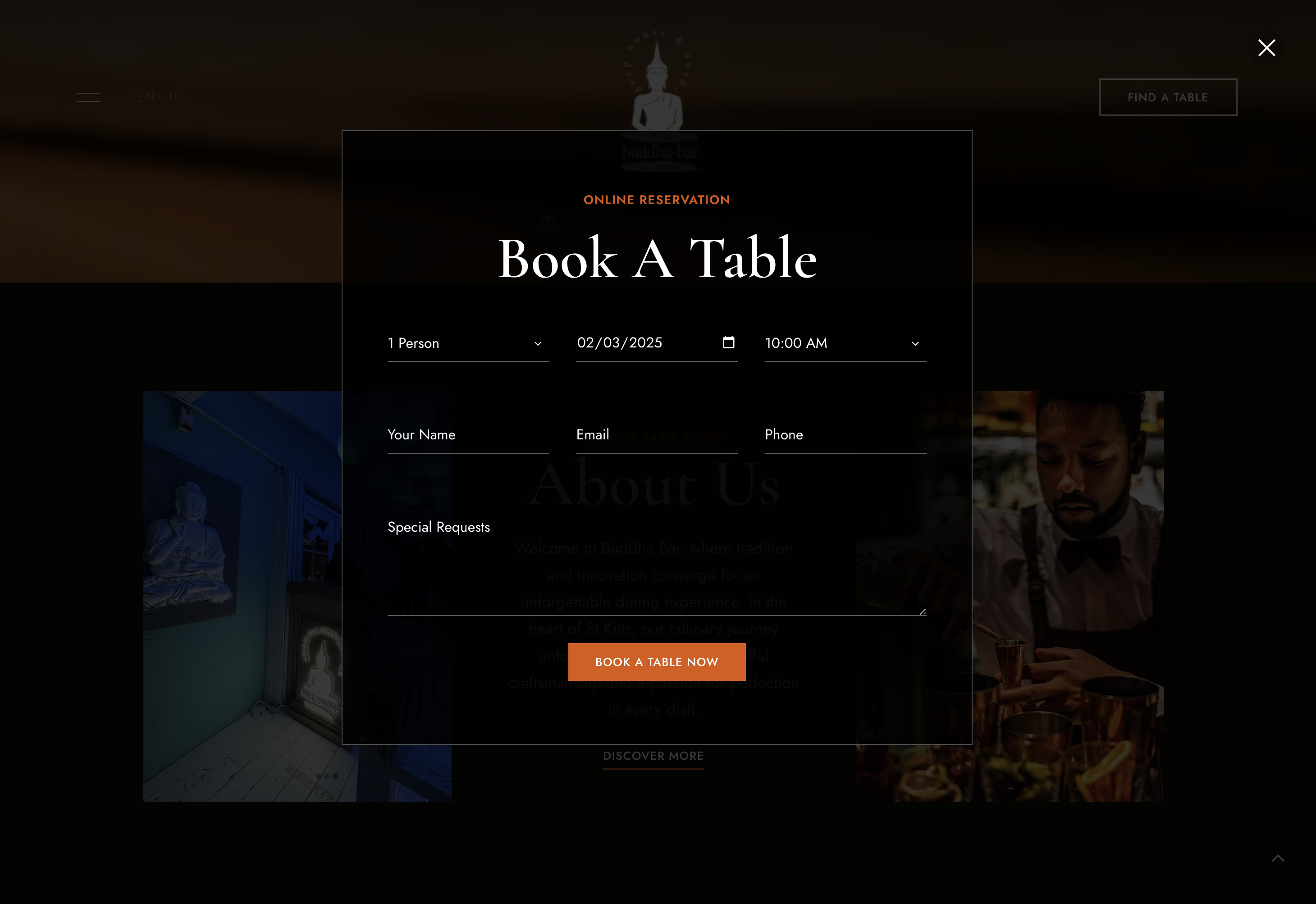
Task: Select the 1 Person guests combo box
Action: click(x=468, y=343)
